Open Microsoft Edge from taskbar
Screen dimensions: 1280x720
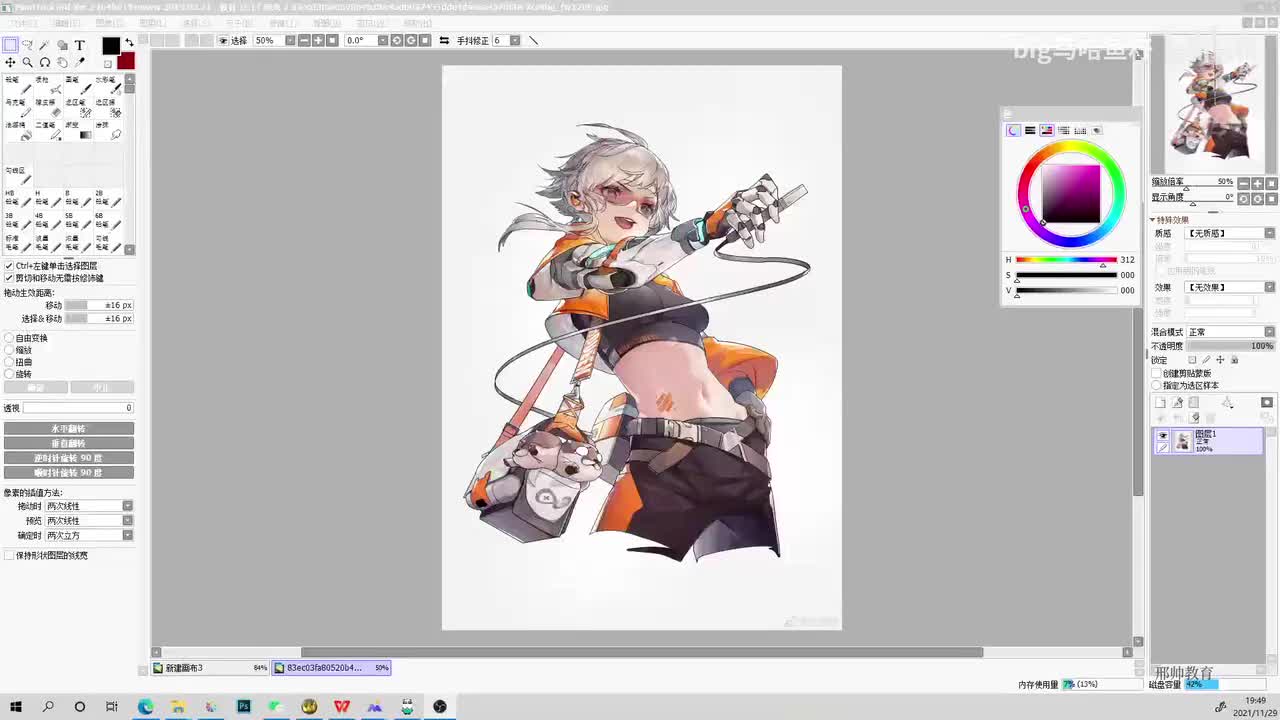click(x=146, y=707)
